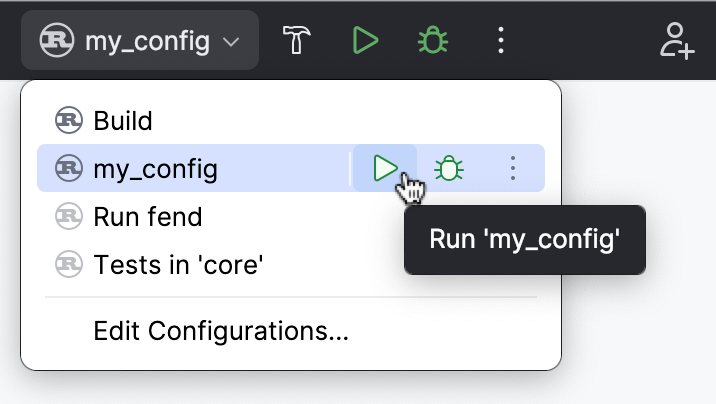Open the toolbar's More Actions vertical dots

[x=501, y=41]
